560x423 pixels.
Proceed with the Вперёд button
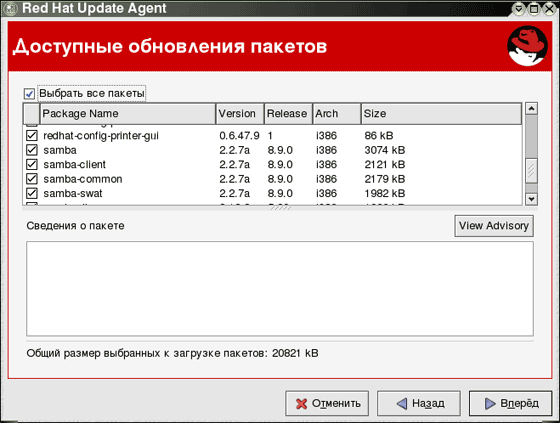(511, 403)
